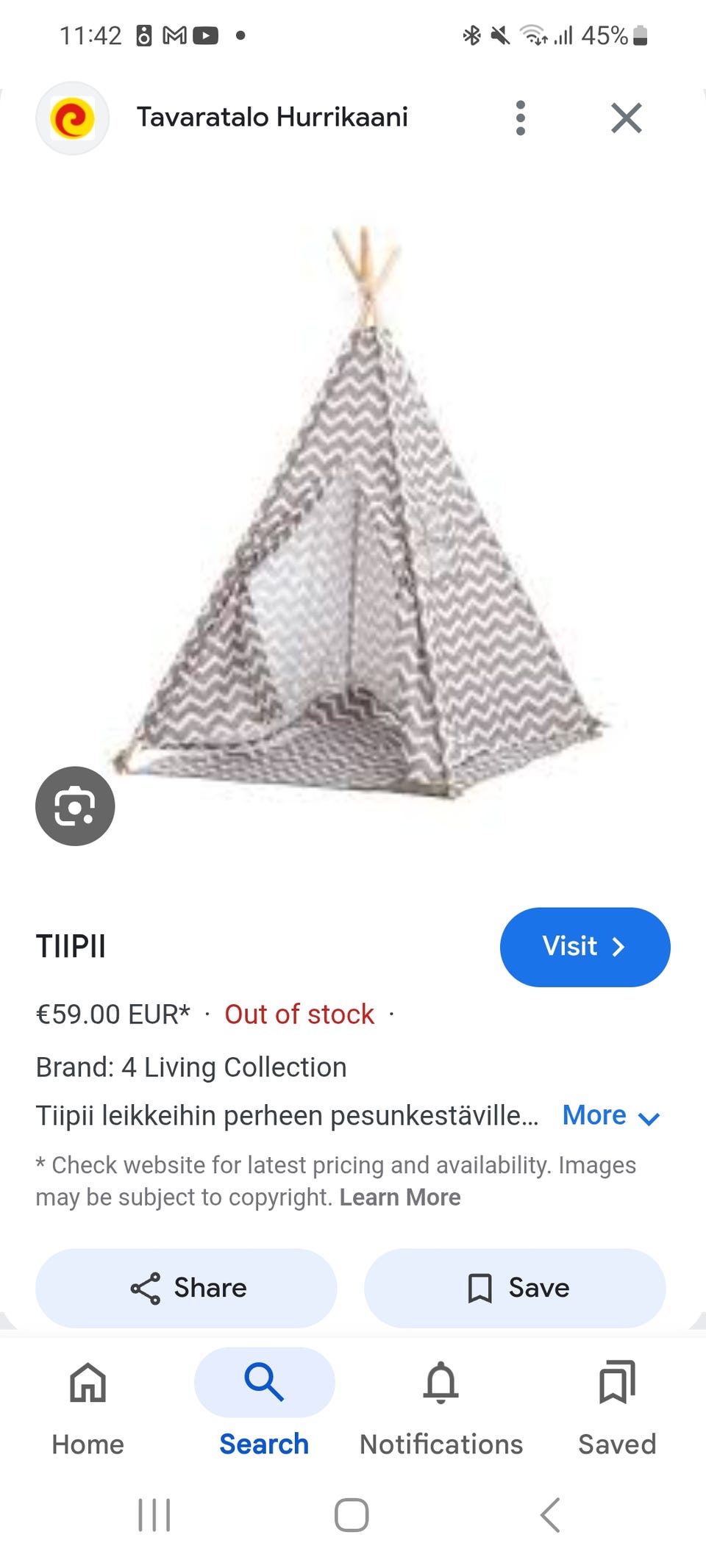Screen dimensions: 706x1568
Task: Open the Tavaratalo Hurrikaani logo
Action: (x=72, y=118)
